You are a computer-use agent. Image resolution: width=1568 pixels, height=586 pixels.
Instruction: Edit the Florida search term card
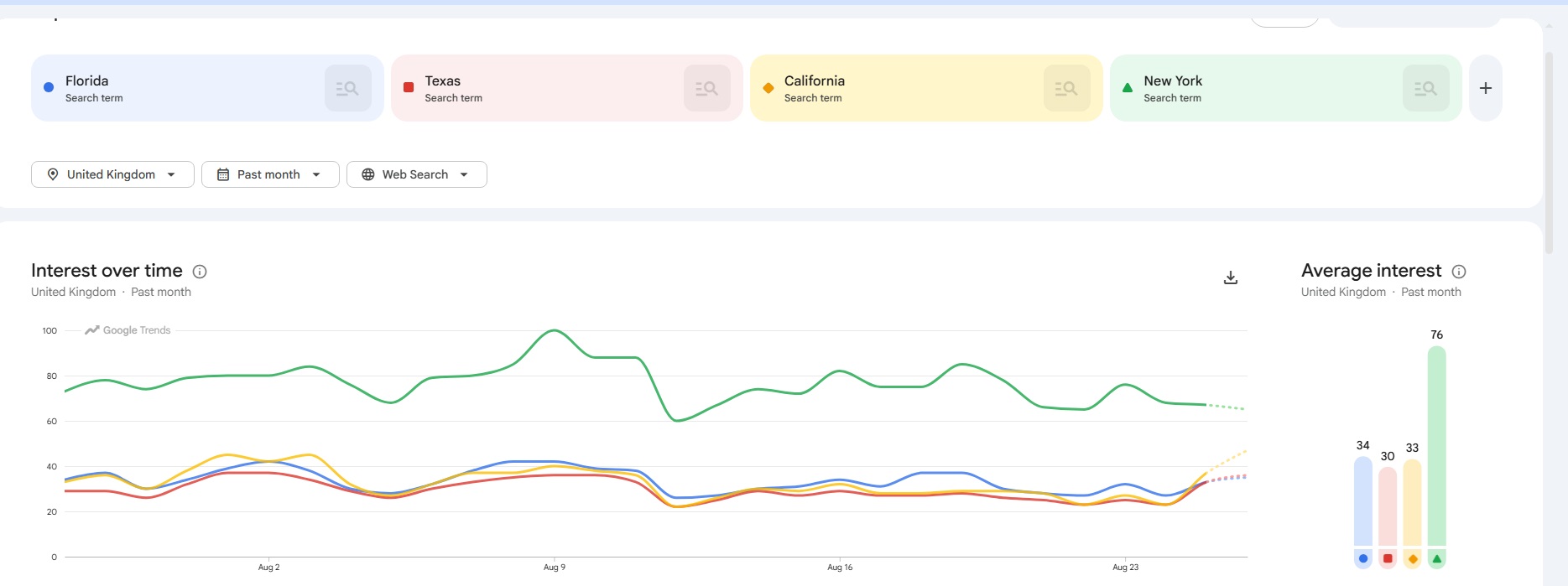click(207, 88)
